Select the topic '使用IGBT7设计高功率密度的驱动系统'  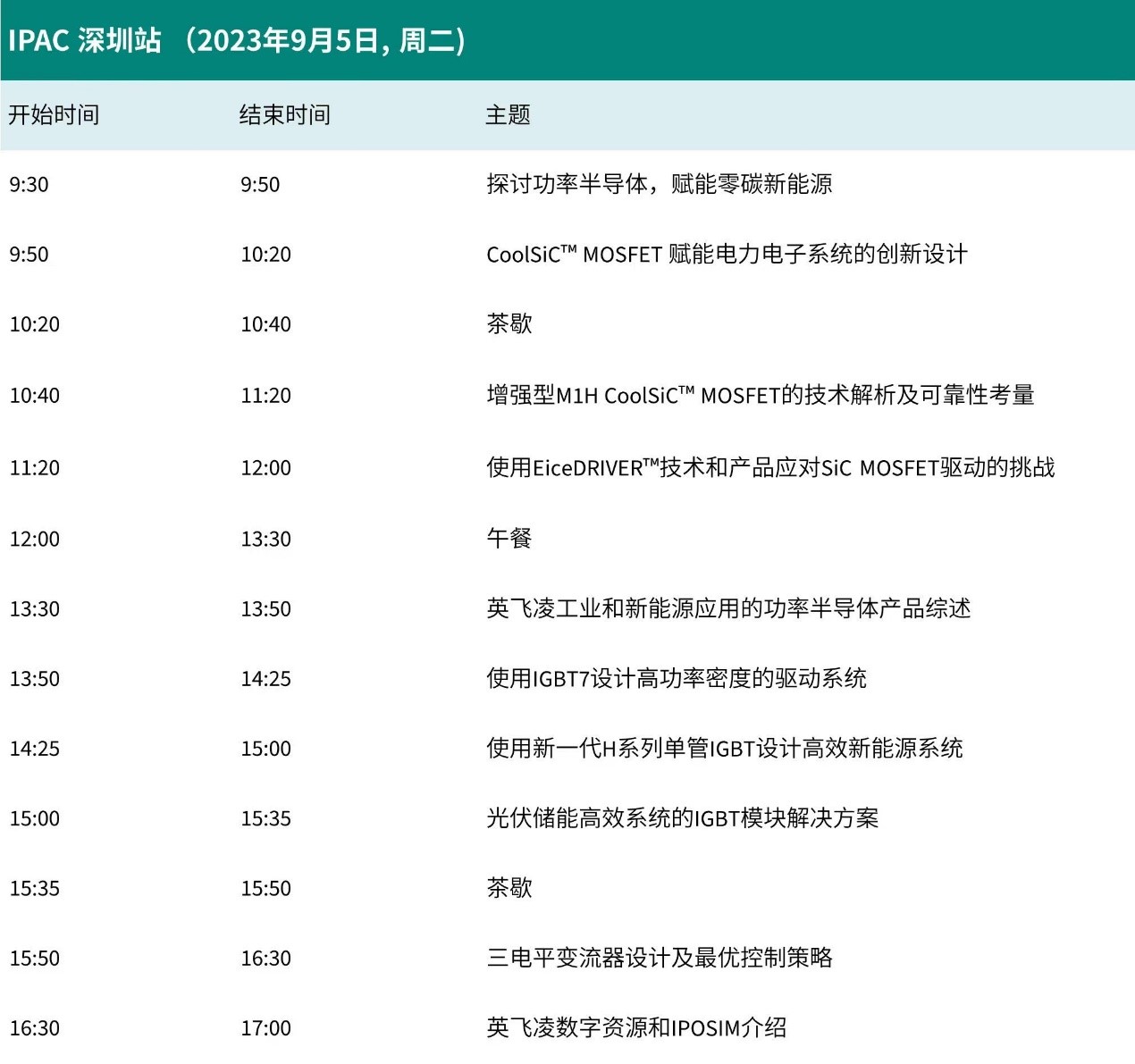pyautogui.click(x=677, y=678)
